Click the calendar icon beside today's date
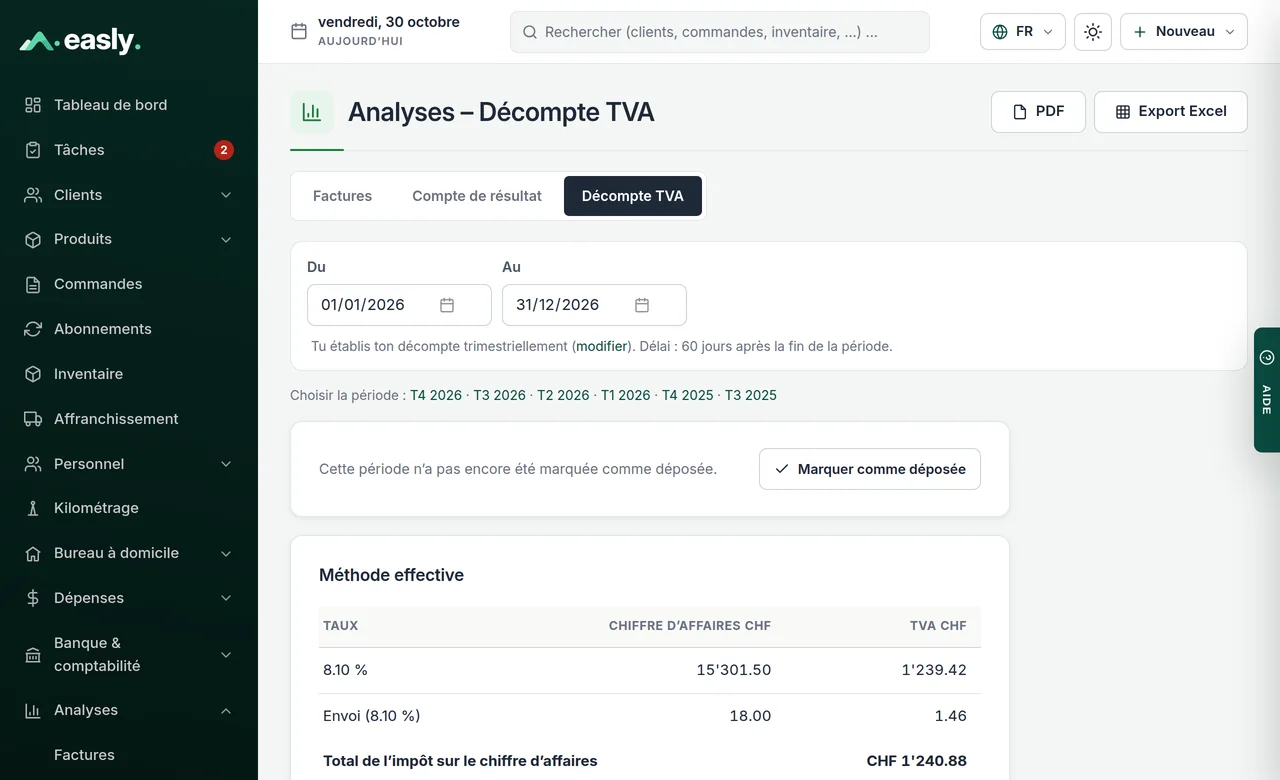 299,31
